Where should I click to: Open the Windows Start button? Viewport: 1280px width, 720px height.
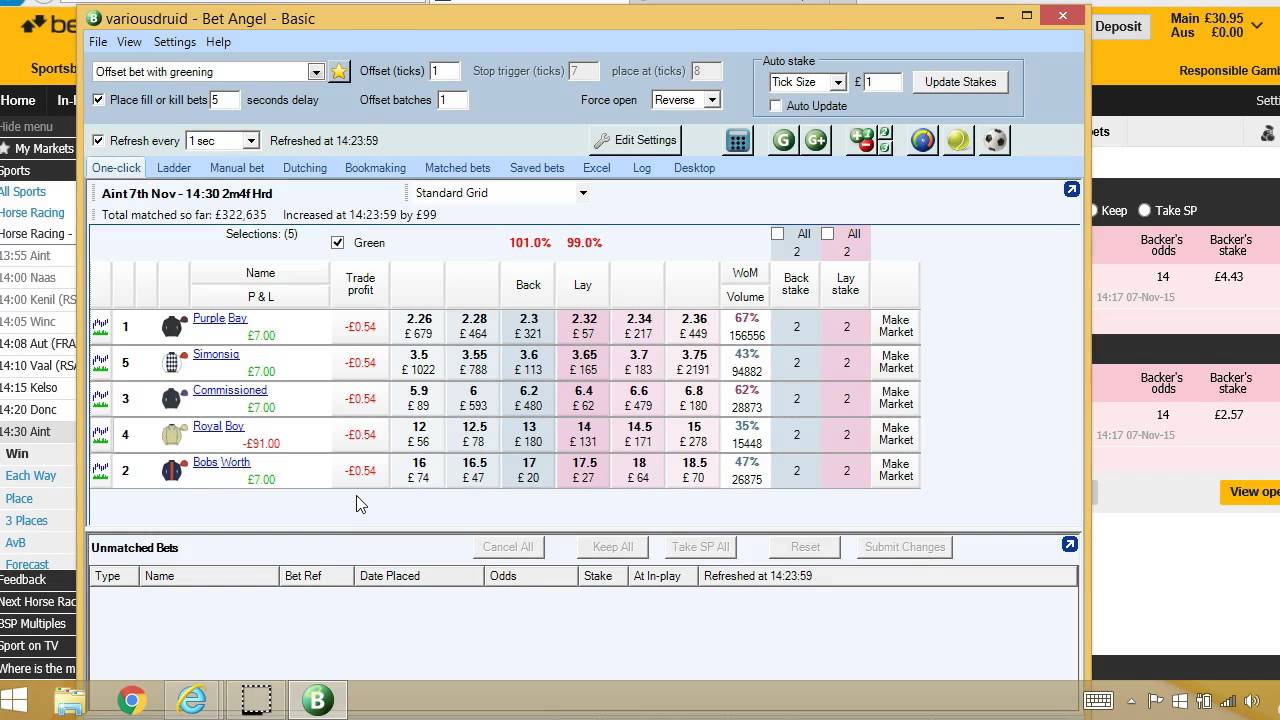14,700
